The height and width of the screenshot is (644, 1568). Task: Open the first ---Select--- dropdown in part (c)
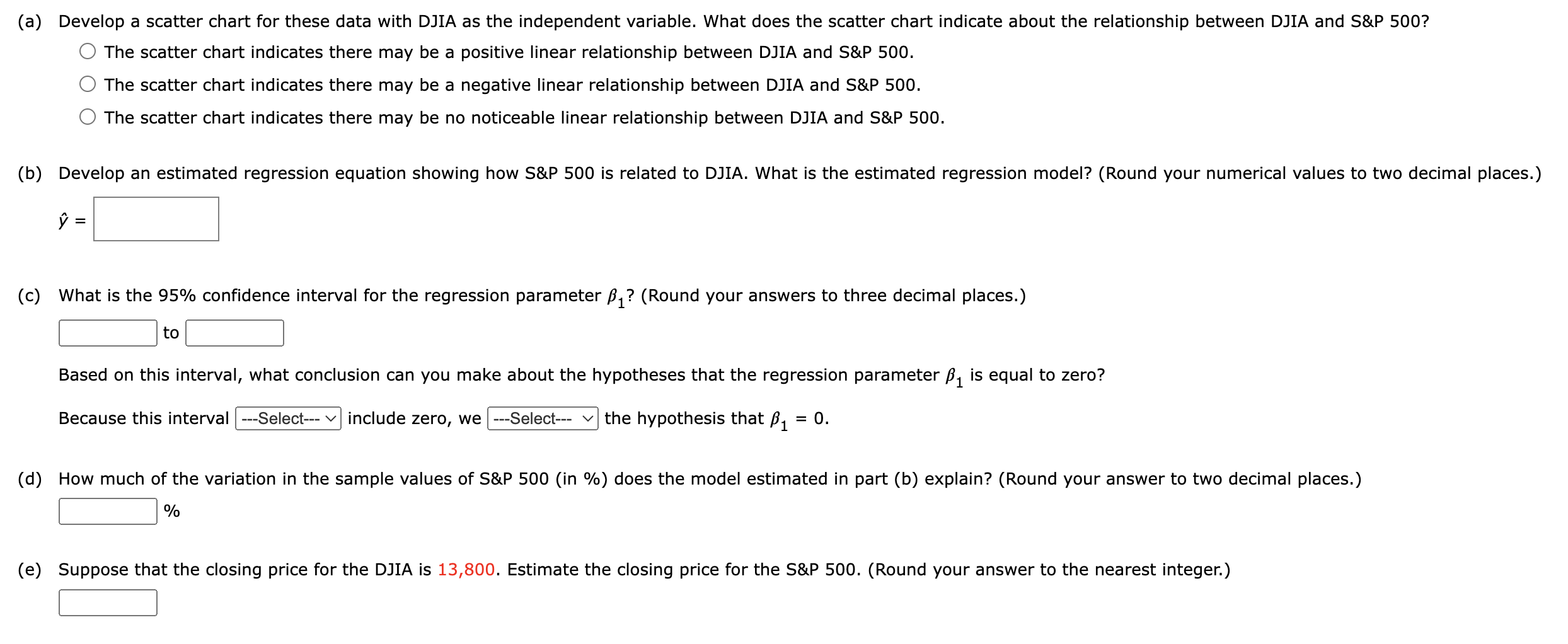[x=287, y=418]
